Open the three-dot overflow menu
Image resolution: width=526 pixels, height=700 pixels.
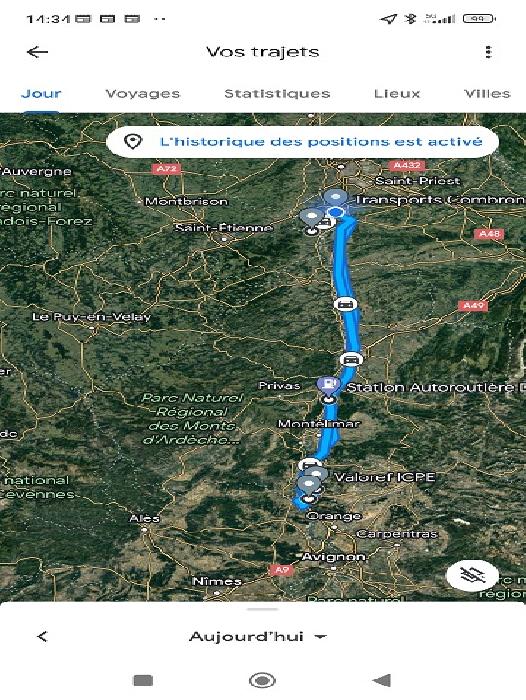[488, 52]
